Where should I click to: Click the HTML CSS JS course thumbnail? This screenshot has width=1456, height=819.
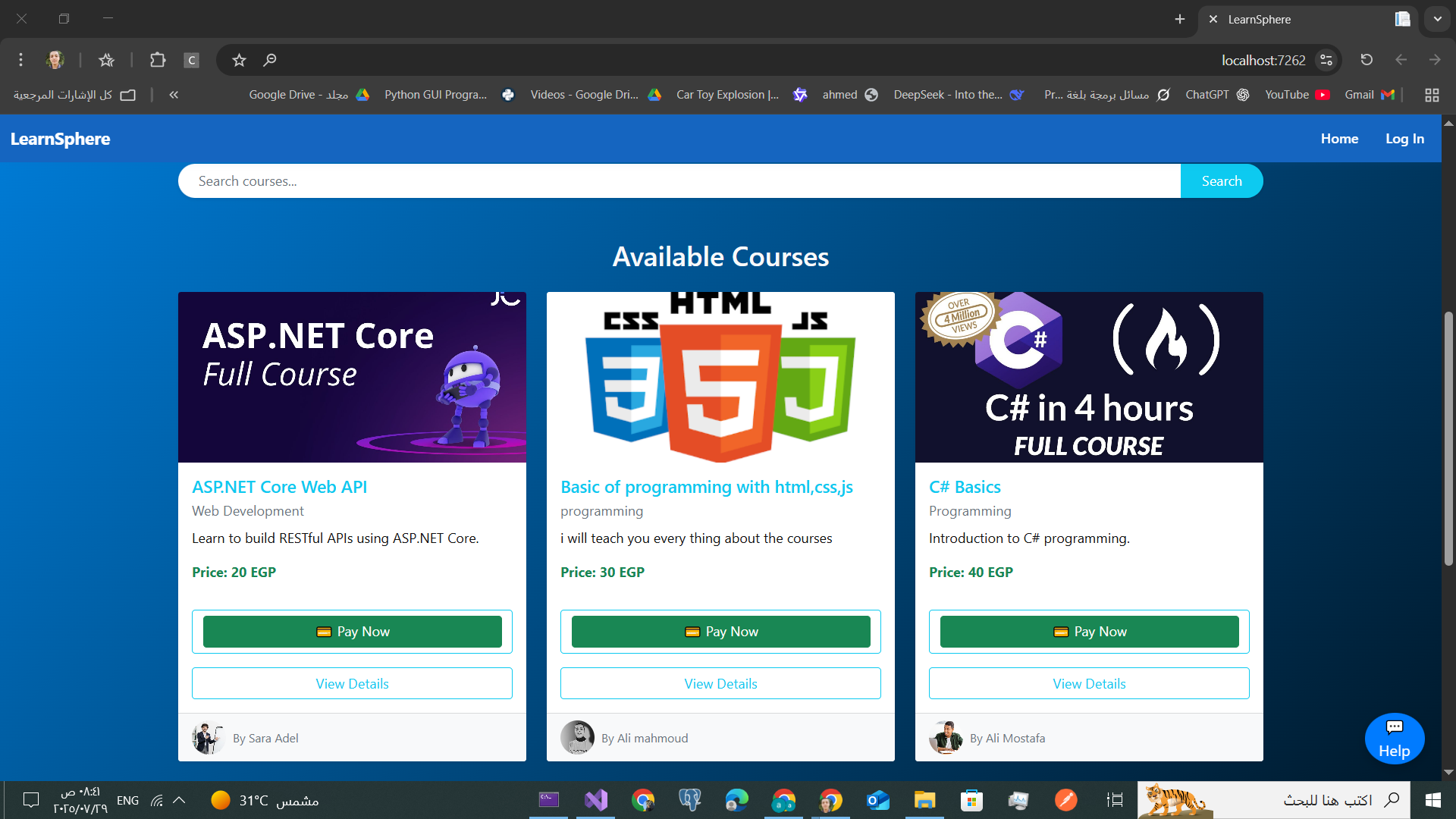[x=721, y=377]
